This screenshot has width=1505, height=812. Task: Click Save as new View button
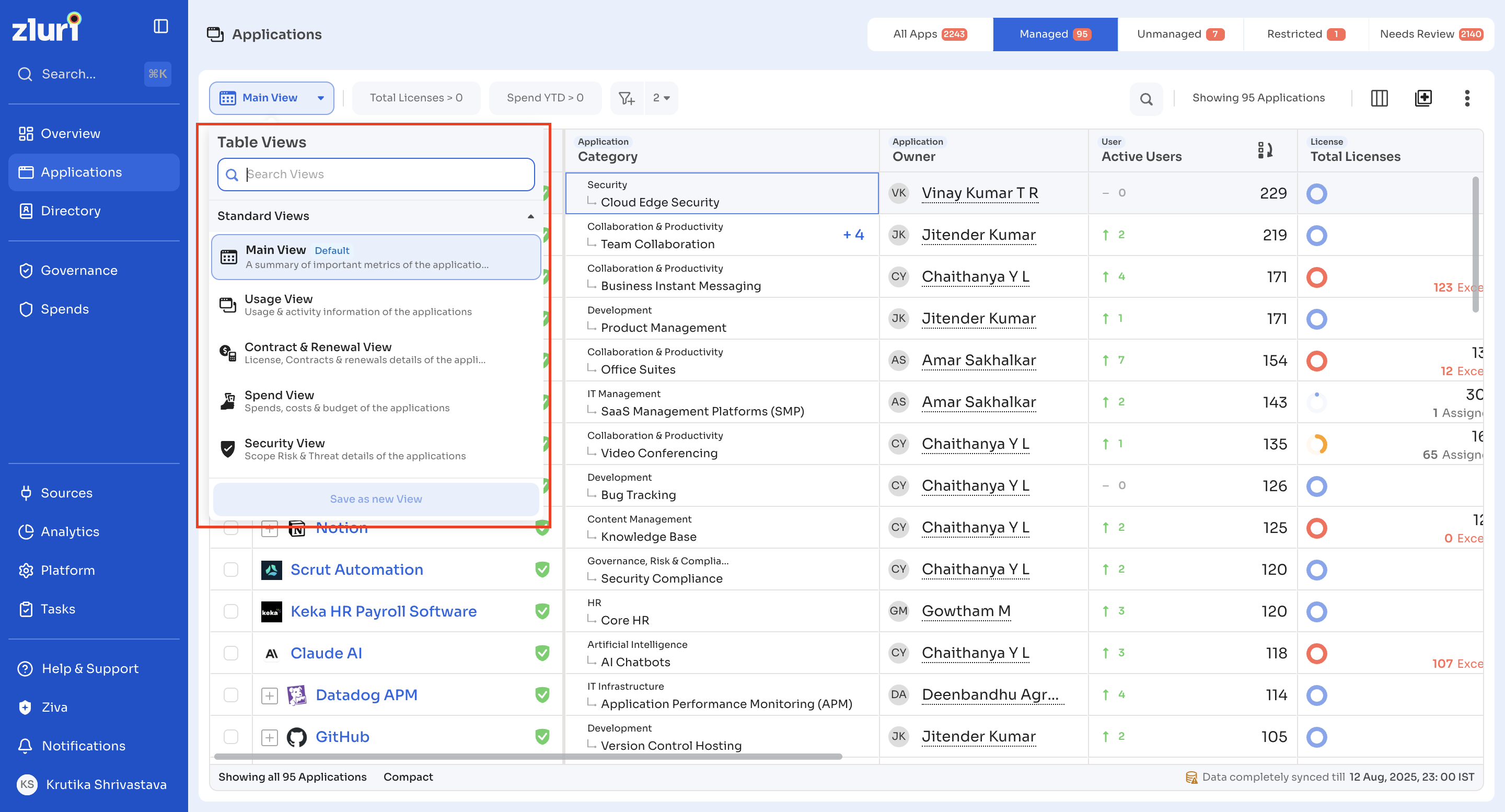(376, 500)
